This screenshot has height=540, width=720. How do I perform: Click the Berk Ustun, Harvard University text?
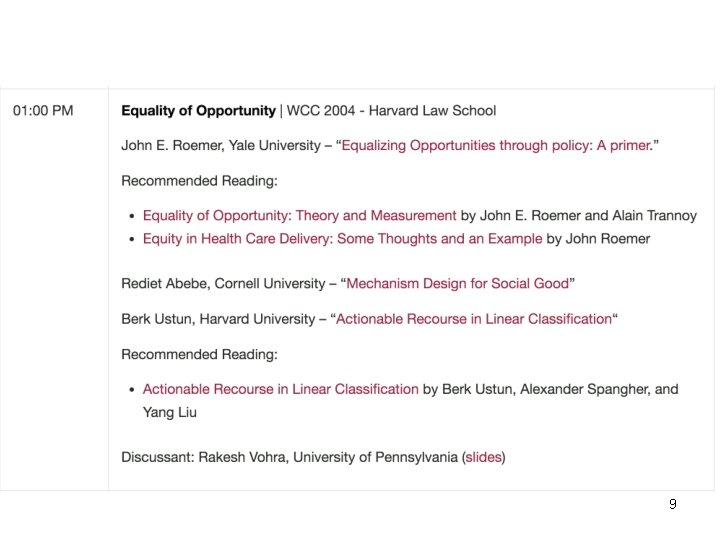(218, 319)
